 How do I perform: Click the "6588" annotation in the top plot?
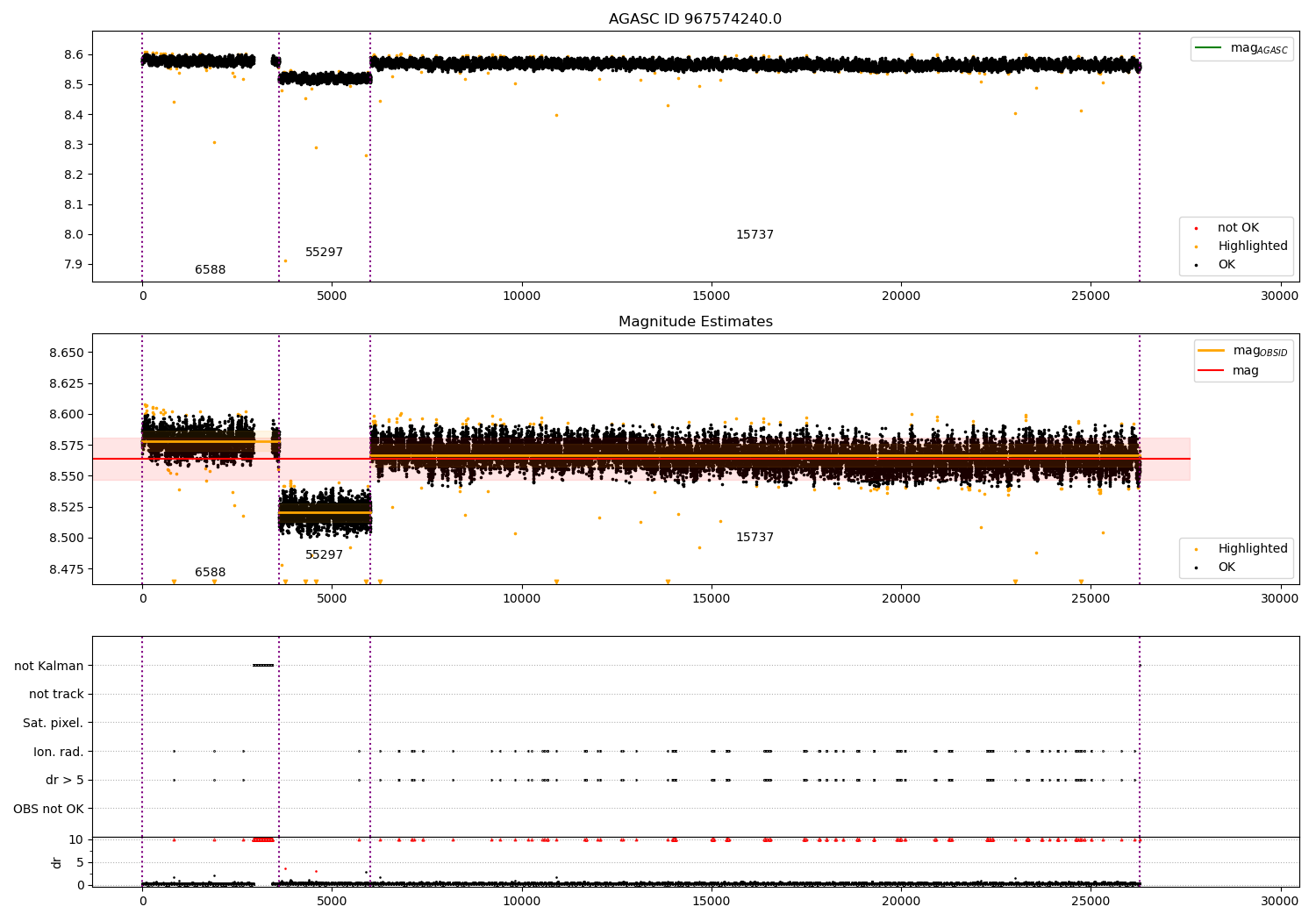click(210, 270)
